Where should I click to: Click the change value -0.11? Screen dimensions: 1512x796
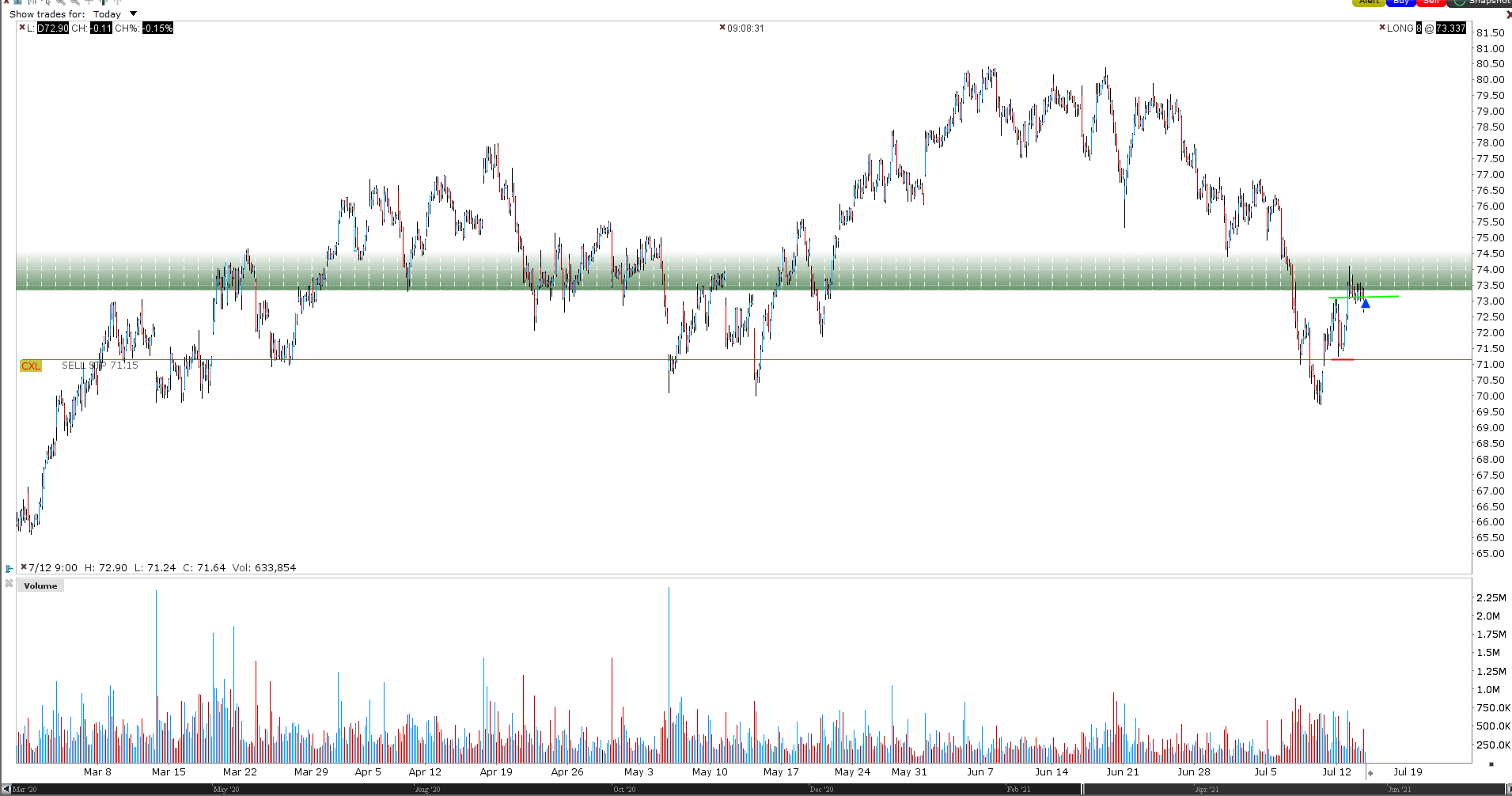click(x=101, y=28)
